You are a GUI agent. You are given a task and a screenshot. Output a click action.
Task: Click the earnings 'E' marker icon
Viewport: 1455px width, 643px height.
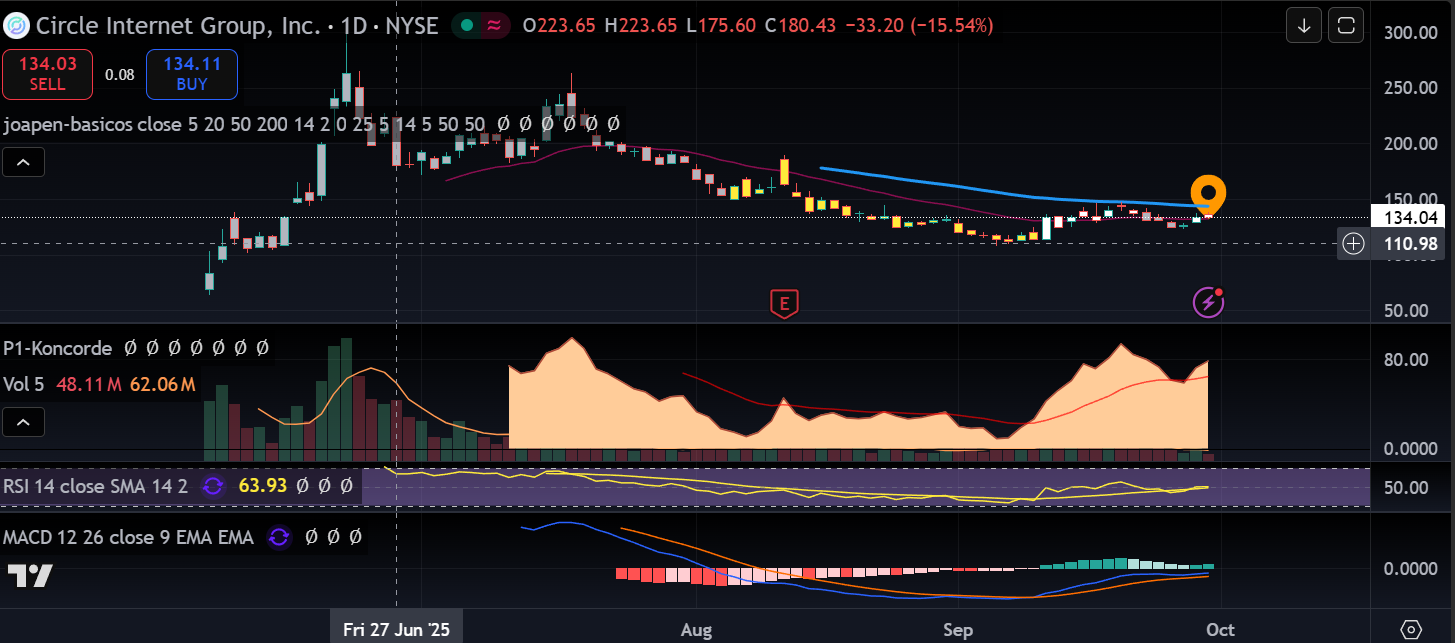point(784,302)
